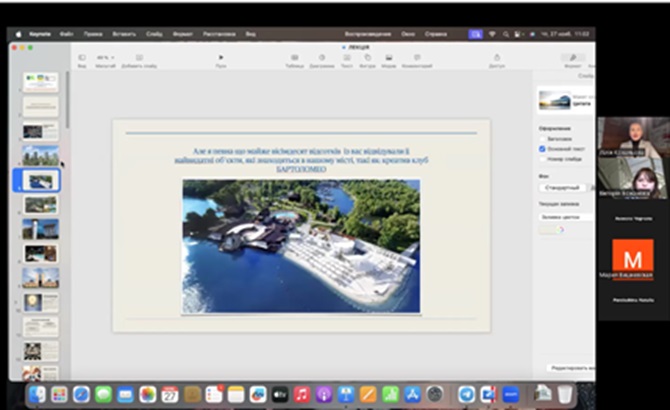Click the Play slideshow button in toolbar

pyautogui.click(x=221, y=59)
